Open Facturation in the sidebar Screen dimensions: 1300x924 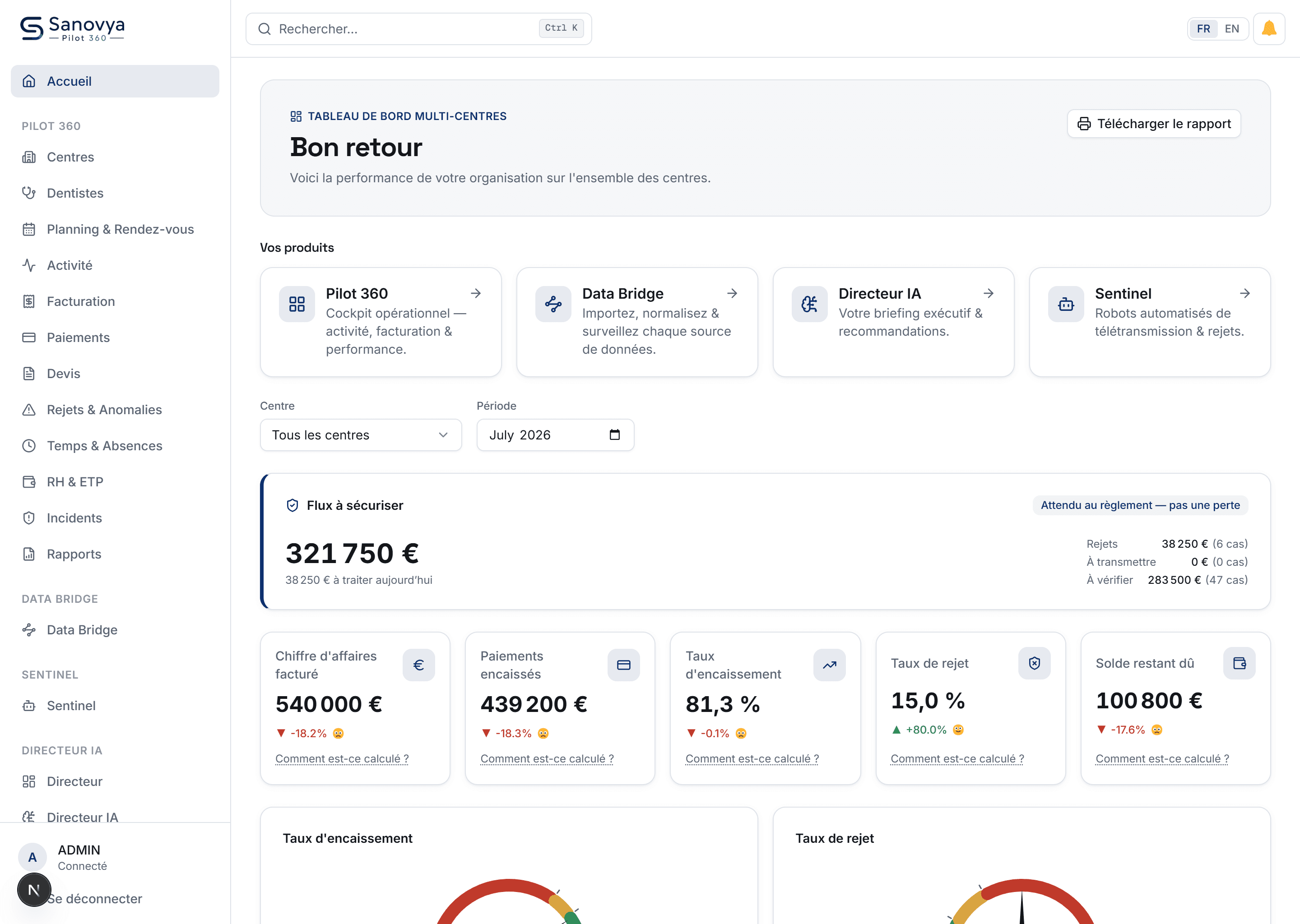pos(115,301)
